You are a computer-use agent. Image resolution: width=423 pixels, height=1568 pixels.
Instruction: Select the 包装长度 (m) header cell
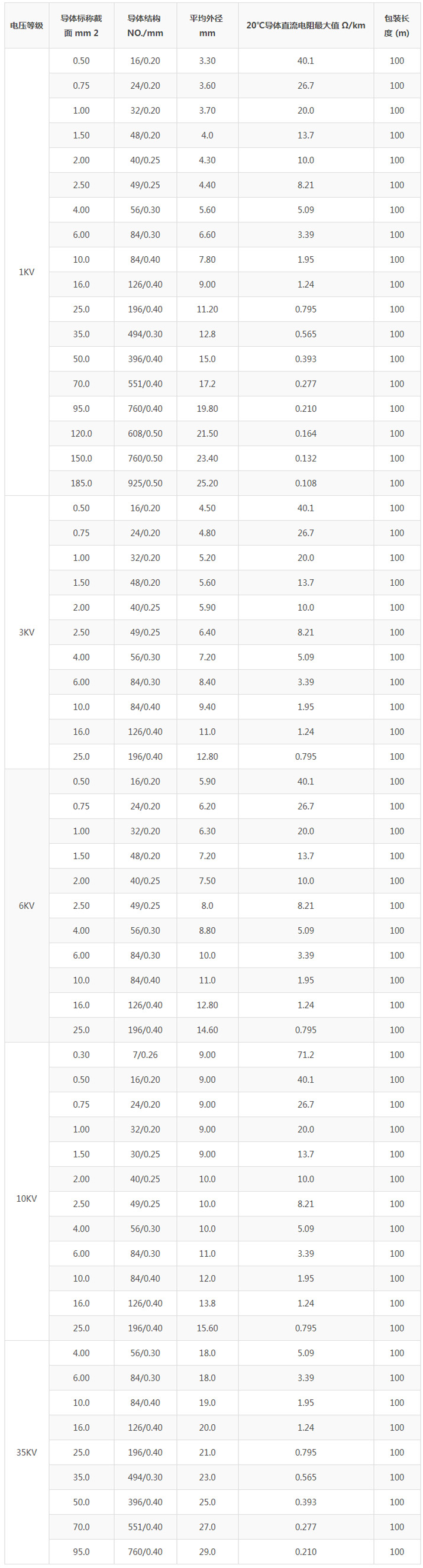(396, 25)
